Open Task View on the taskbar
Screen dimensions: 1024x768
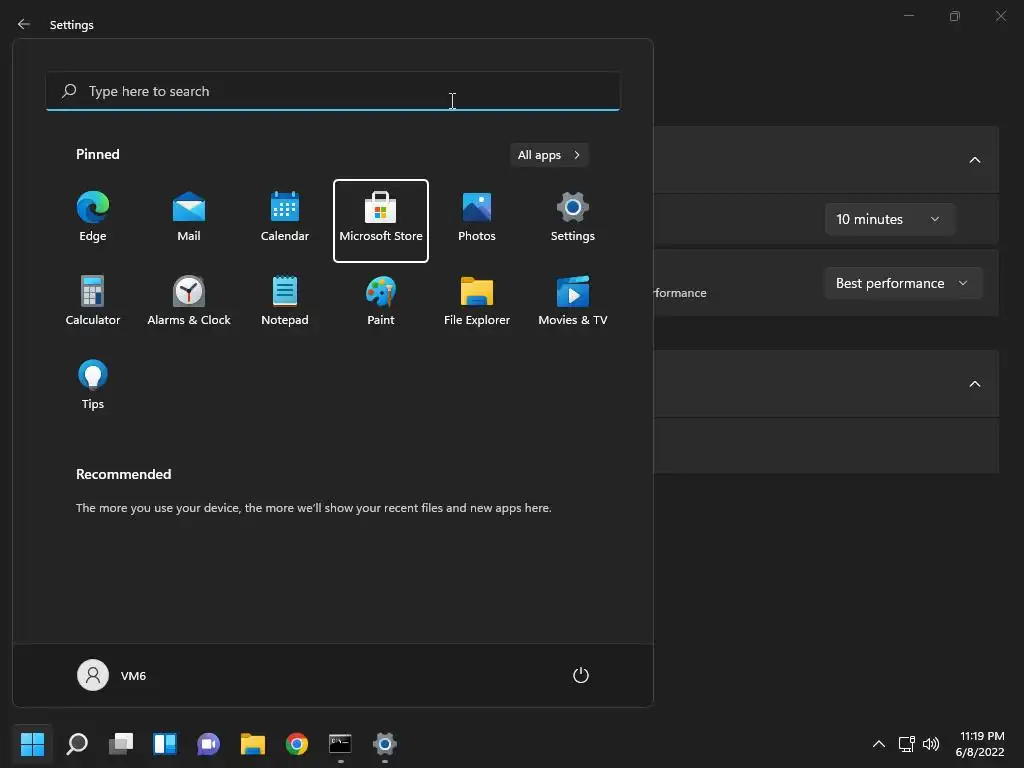pos(121,744)
